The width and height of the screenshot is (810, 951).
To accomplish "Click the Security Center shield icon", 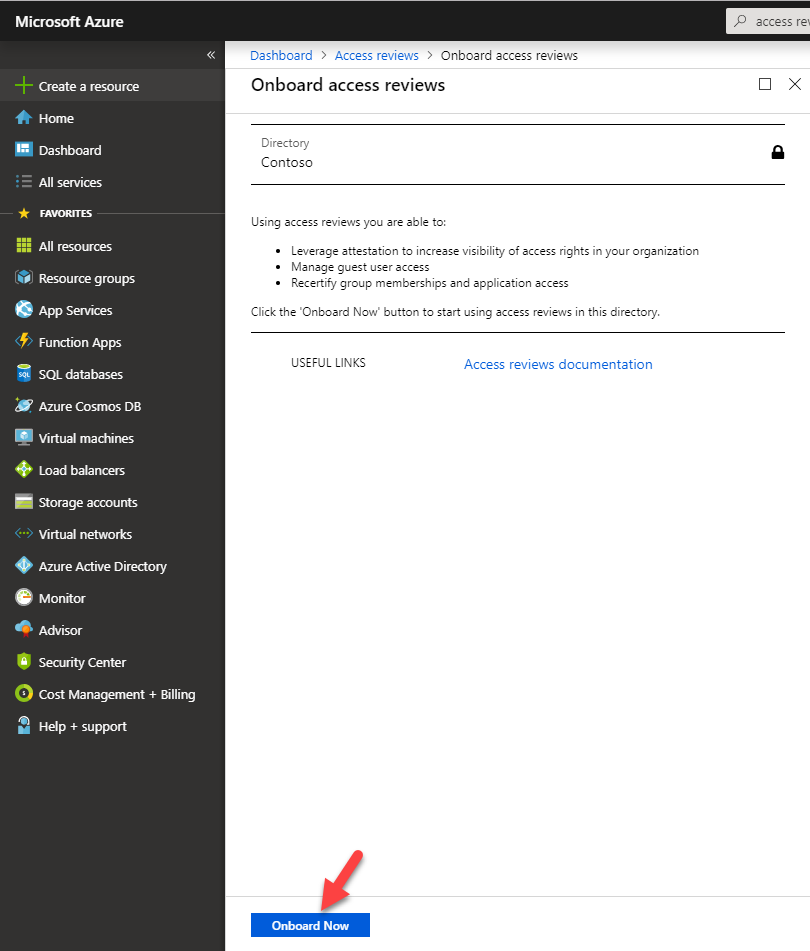I will (24, 661).
